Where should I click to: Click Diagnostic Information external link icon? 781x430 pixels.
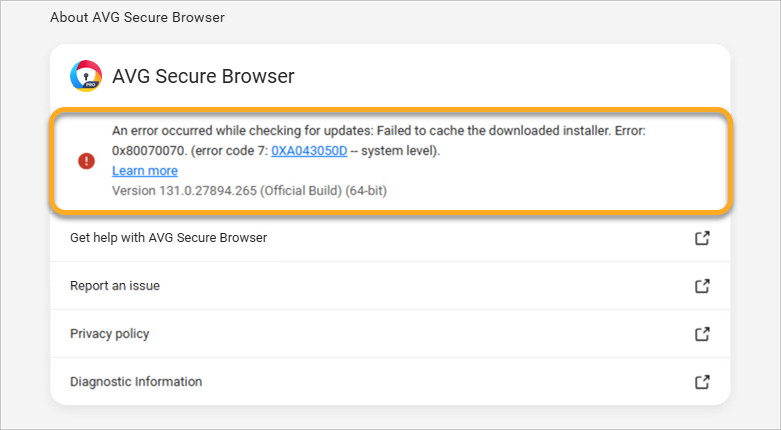702,382
